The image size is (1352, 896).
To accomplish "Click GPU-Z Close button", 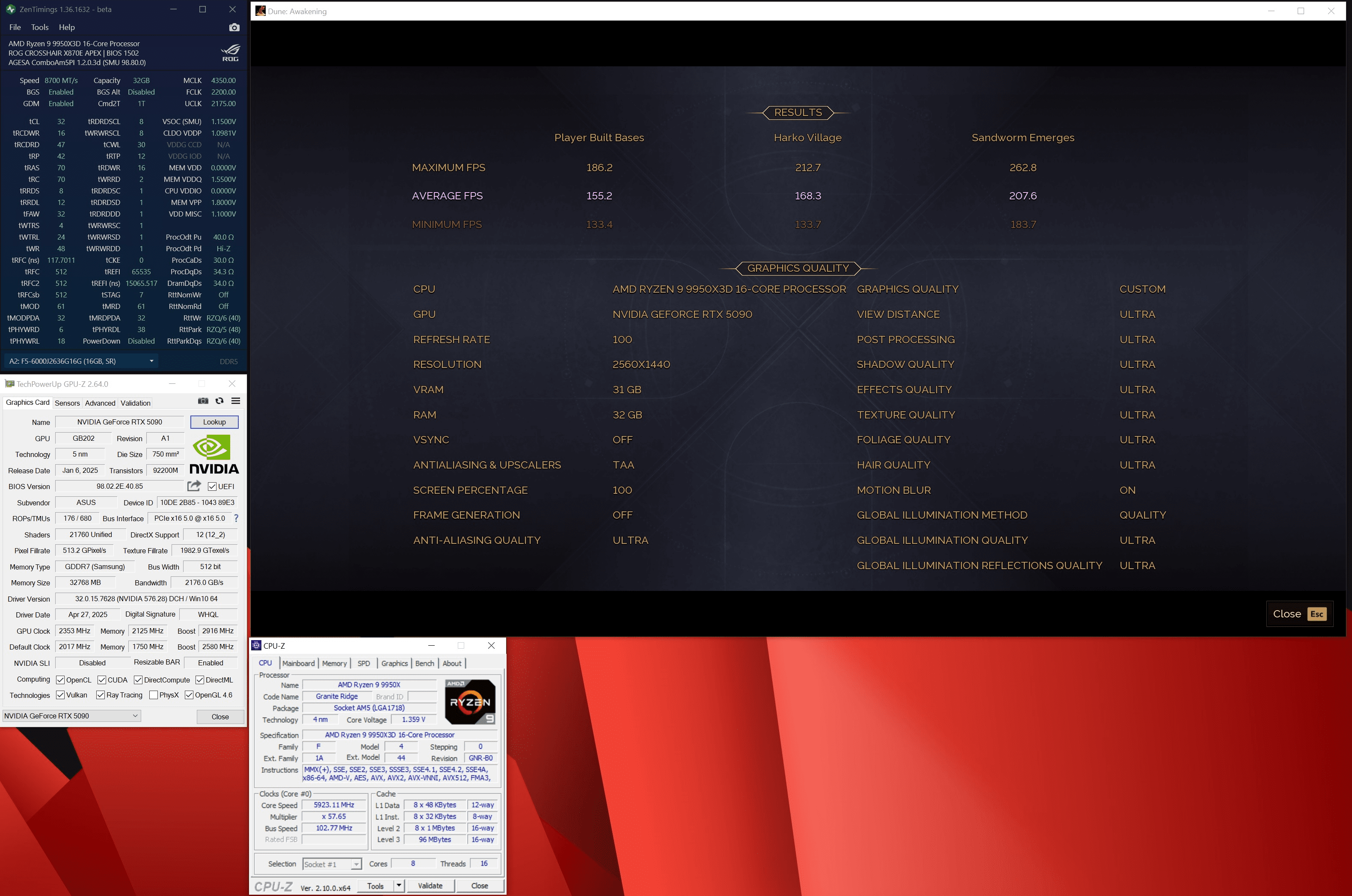I will 220,717.
